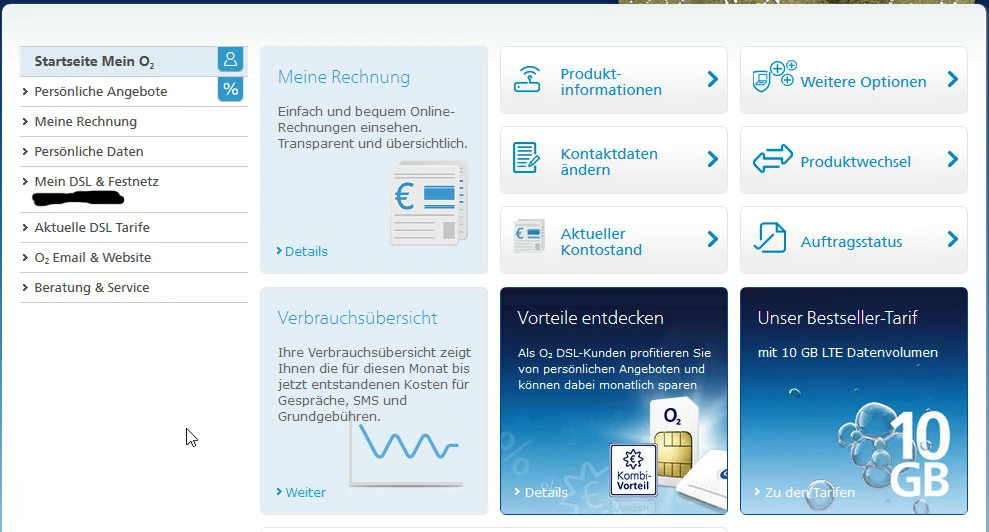
Task: Click the chevron on the Produktwechsel tile
Action: click(x=952, y=159)
